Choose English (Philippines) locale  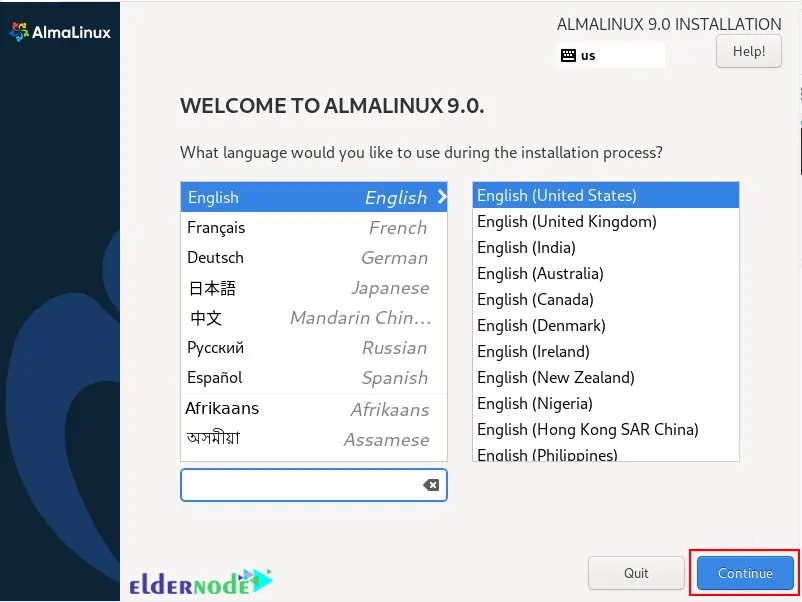pos(606,453)
